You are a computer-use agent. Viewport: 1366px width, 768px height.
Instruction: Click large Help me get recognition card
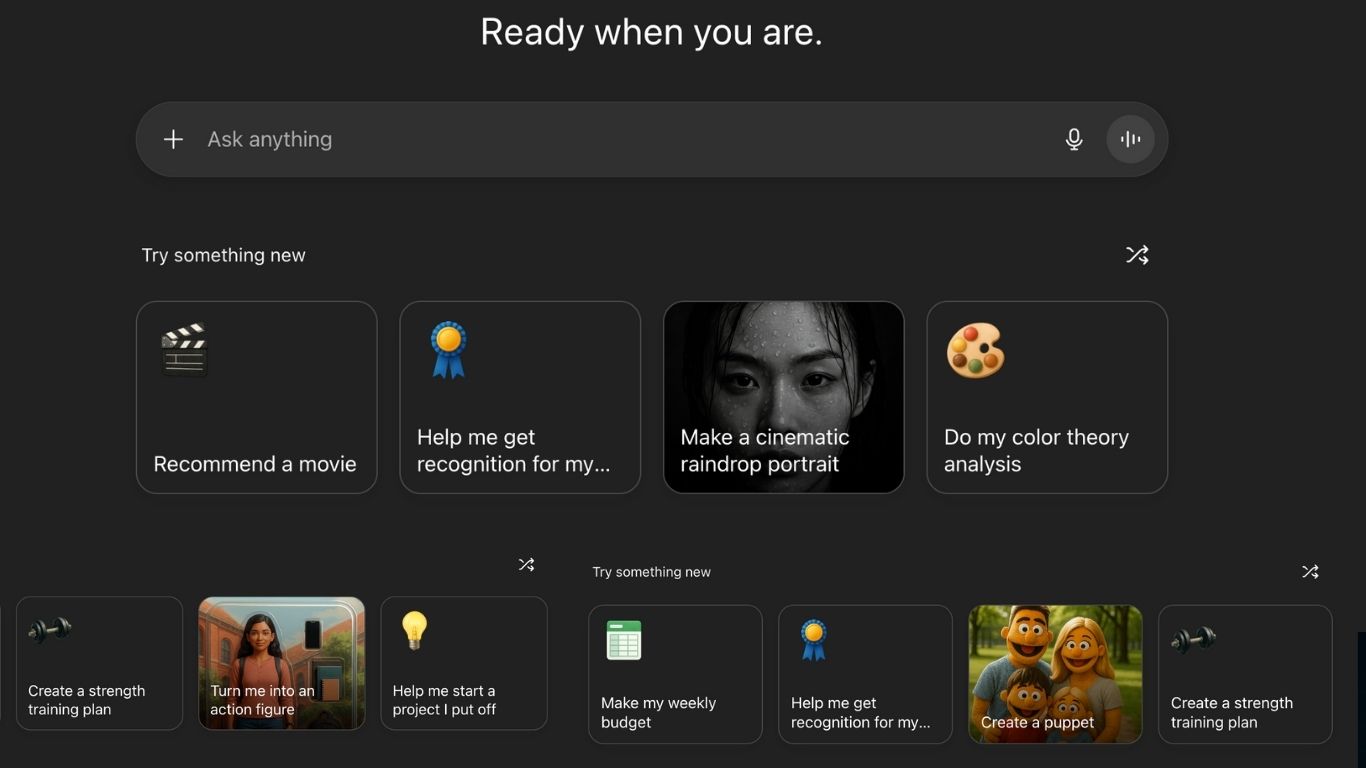click(520, 397)
